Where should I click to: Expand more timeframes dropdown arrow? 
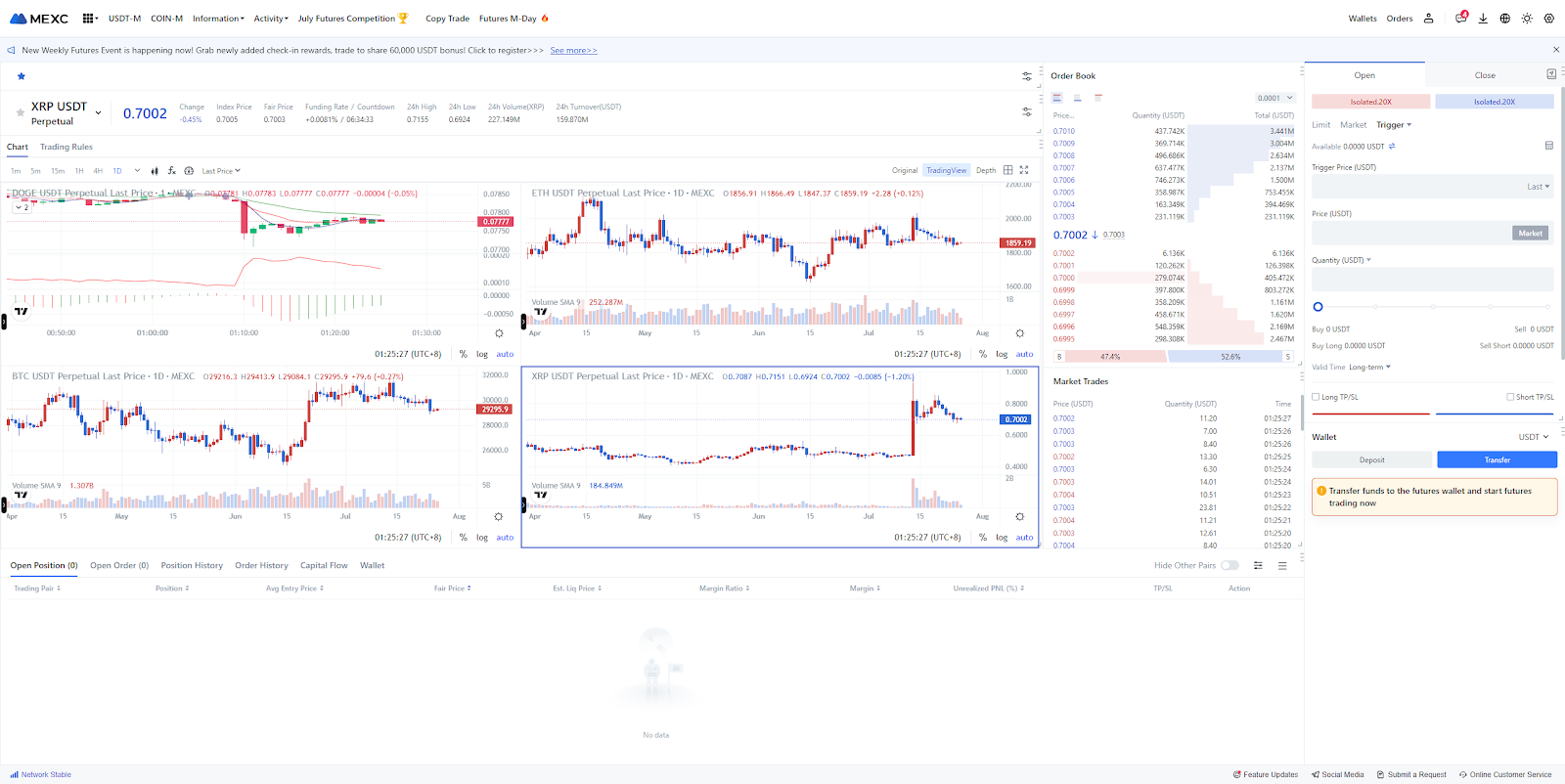[x=137, y=170]
